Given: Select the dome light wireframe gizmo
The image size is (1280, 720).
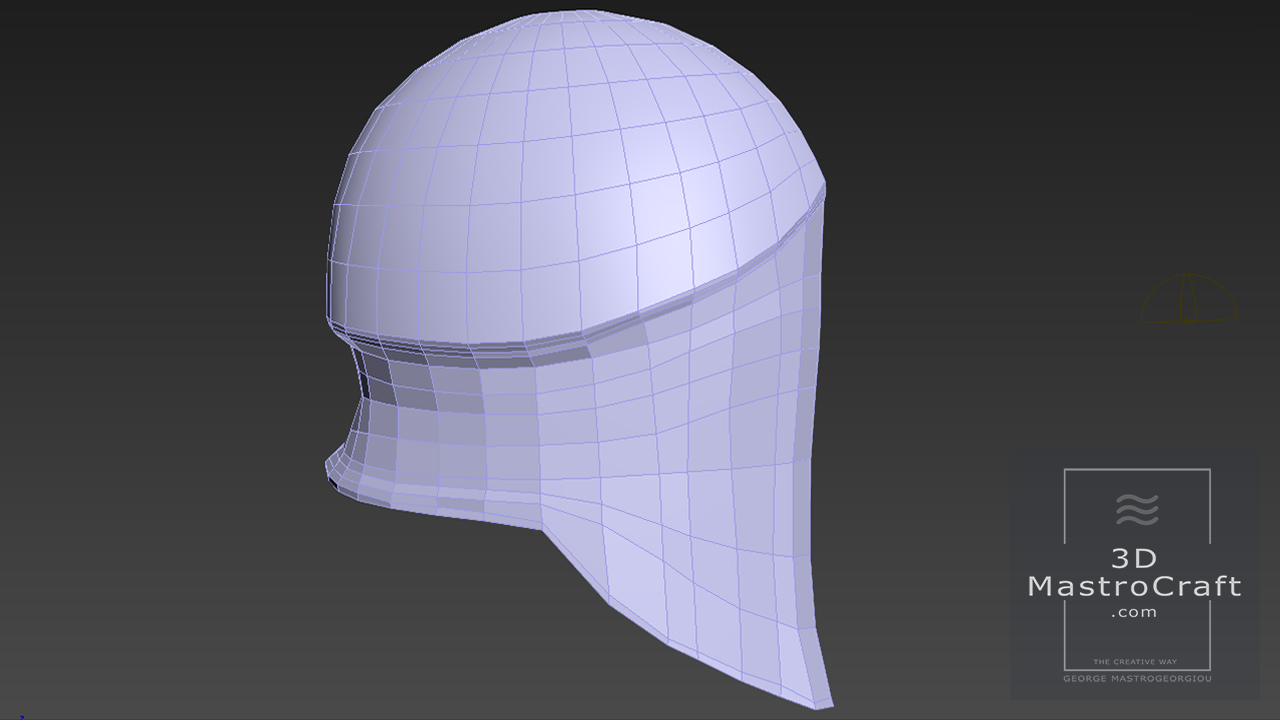Looking at the screenshot, I should pos(1189,300).
